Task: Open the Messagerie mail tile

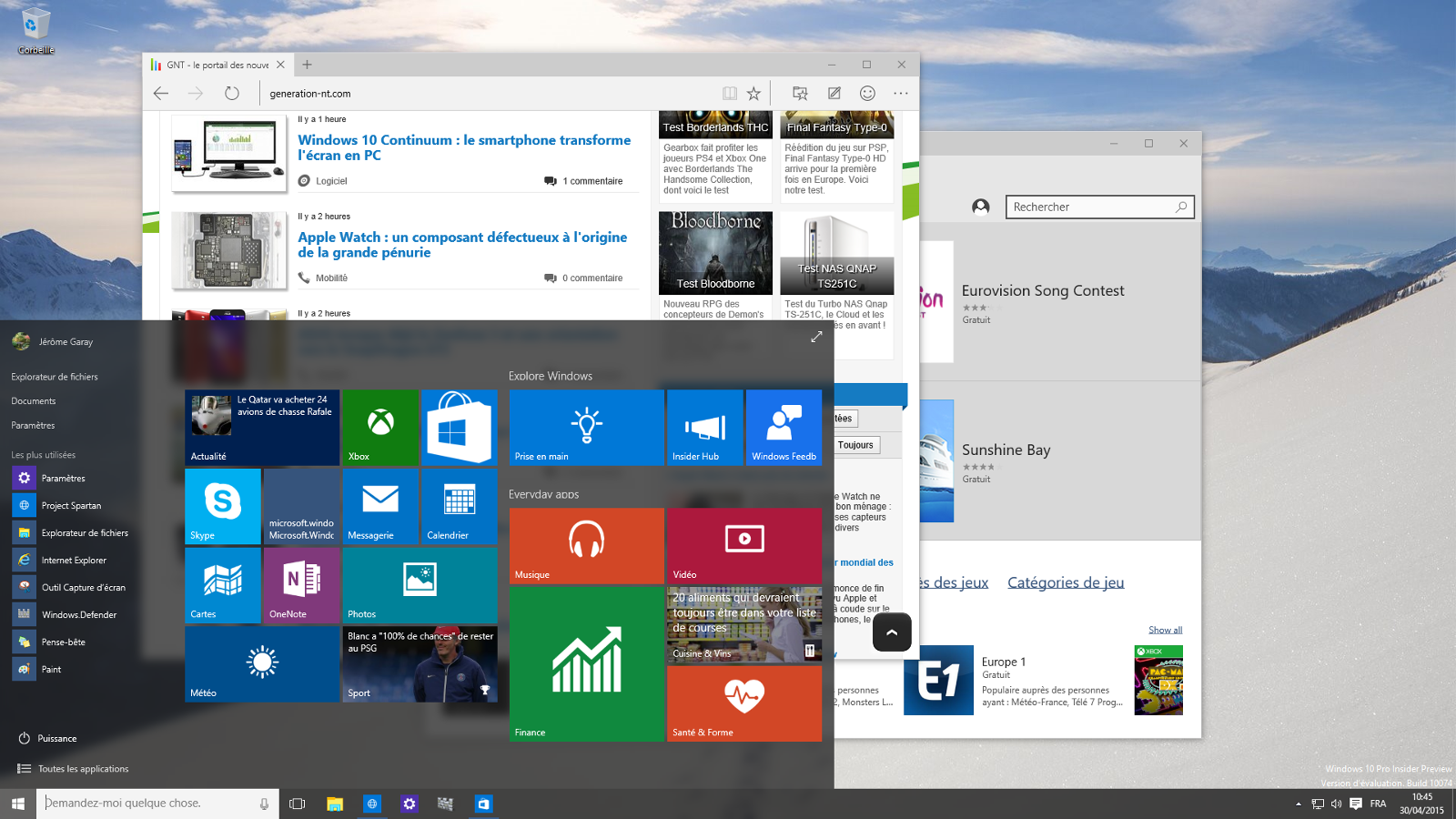Action: (379, 507)
